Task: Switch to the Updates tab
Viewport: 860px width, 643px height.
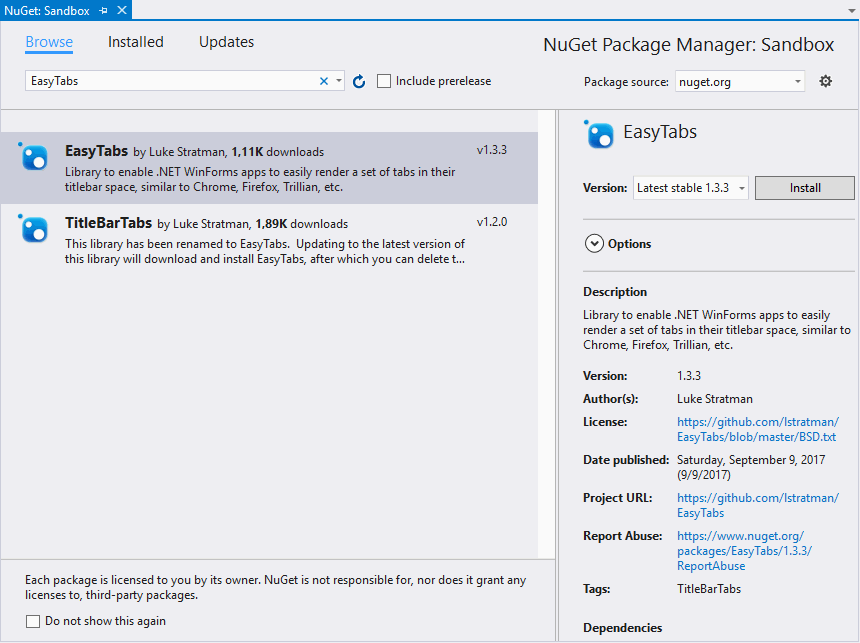Action: pos(227,42)
